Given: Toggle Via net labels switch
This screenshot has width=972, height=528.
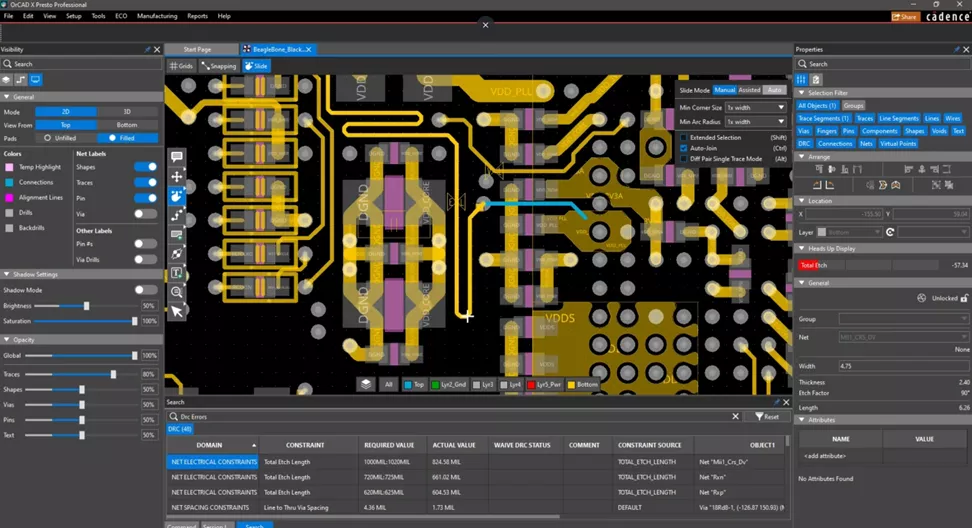Looking at the screenshot, I should coord(146,214).
